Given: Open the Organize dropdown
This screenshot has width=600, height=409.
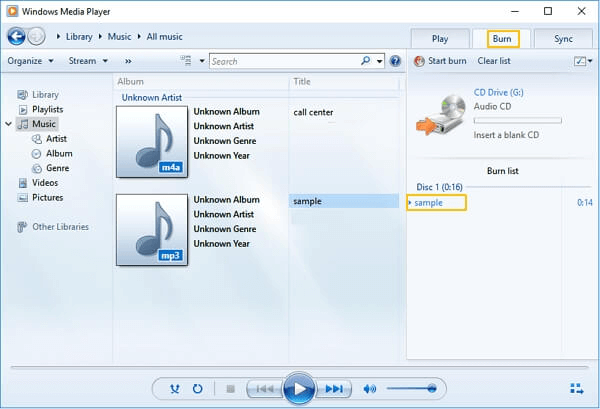Looking at the screenshot, I should pyautogui.click(x=31, y=61).
